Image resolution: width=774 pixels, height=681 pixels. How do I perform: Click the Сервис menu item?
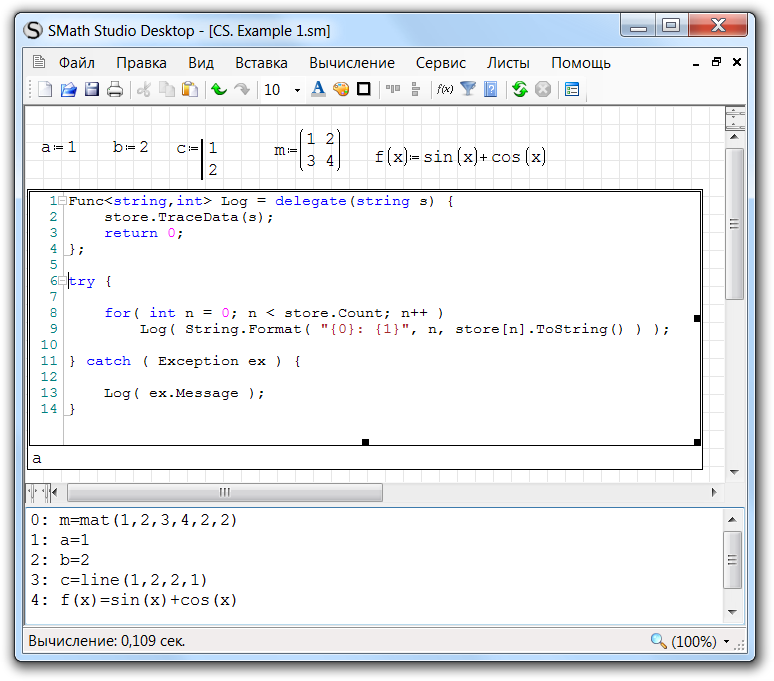coord(441,62)
